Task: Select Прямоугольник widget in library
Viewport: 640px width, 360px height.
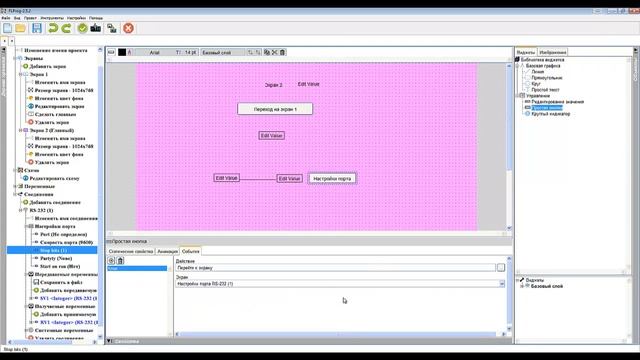Action: click(547, 78)
